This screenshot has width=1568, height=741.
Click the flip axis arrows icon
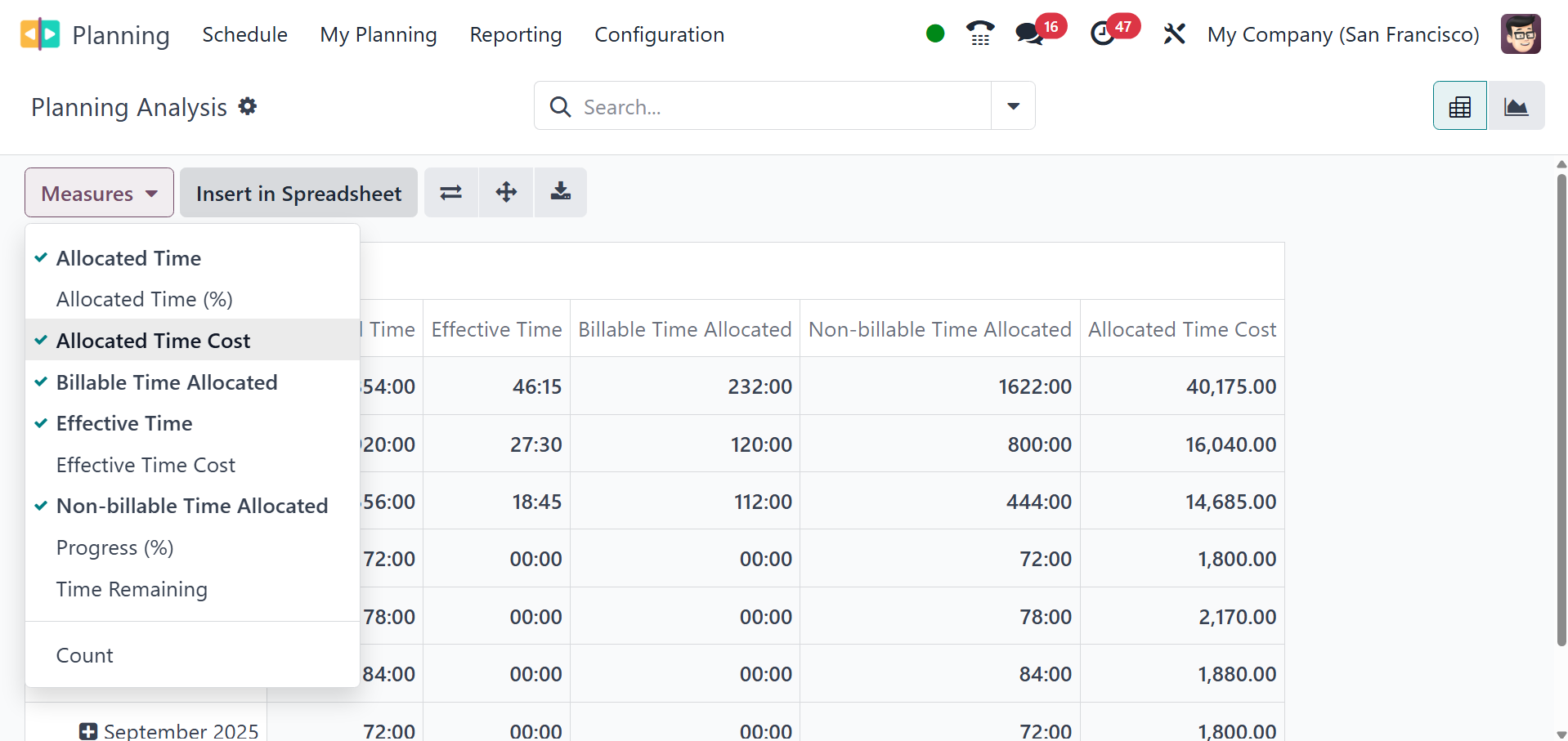[451, 193]
